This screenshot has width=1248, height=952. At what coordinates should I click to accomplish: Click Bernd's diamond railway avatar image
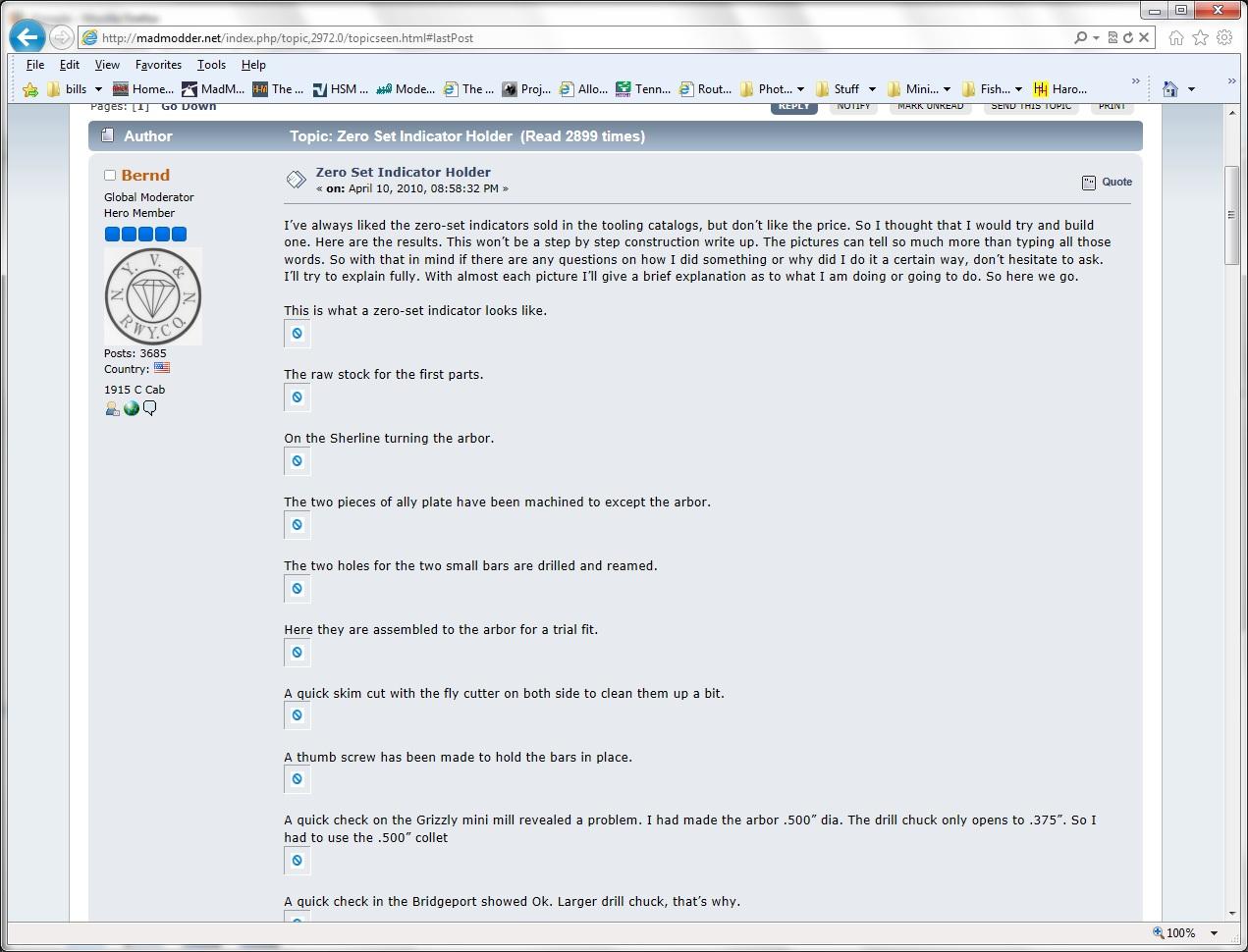pyautogui.click(x=153, y=296)
